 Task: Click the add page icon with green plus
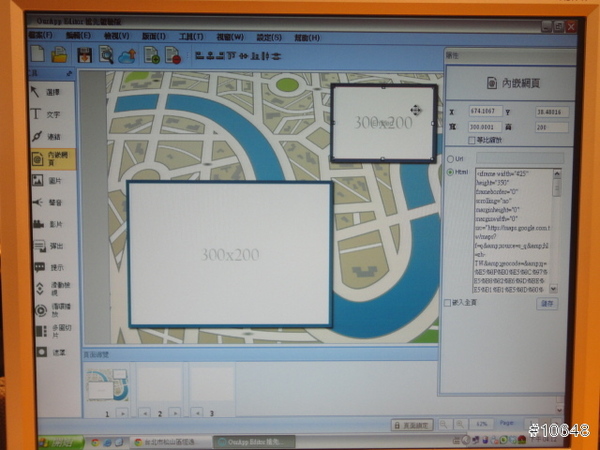tap(151, 55)
